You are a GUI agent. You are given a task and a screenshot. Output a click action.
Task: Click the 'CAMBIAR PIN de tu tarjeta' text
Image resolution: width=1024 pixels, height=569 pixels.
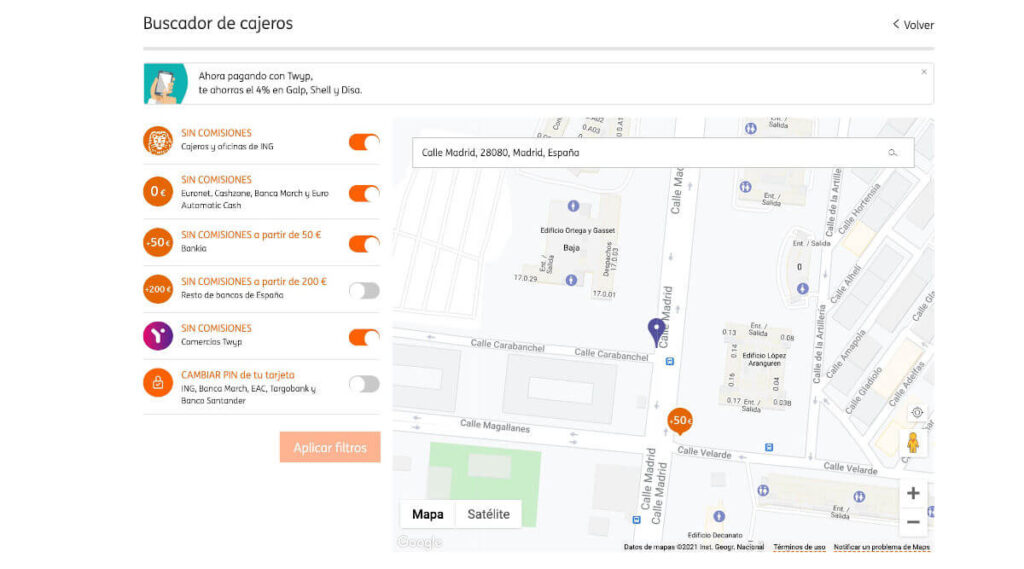[238, 375]
